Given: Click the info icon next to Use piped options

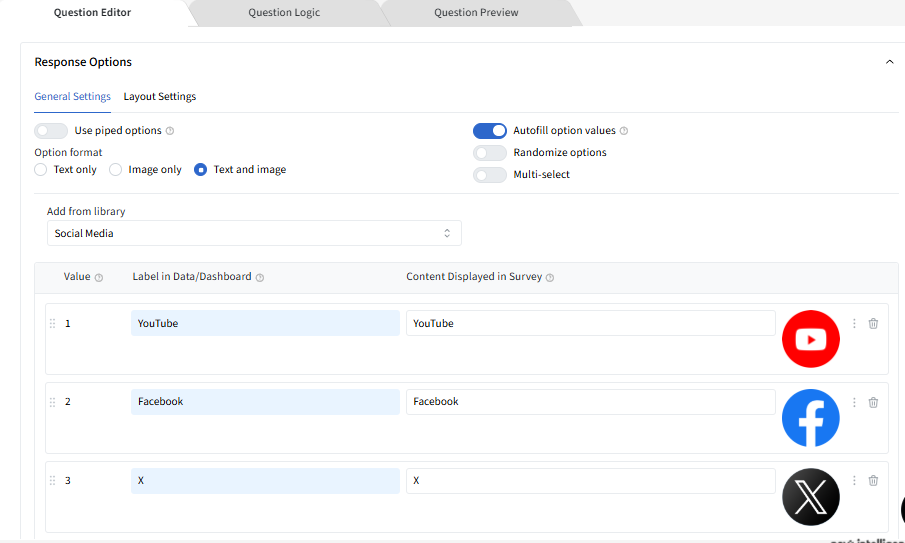Looking at the screenshot, I should pos(170,131).
